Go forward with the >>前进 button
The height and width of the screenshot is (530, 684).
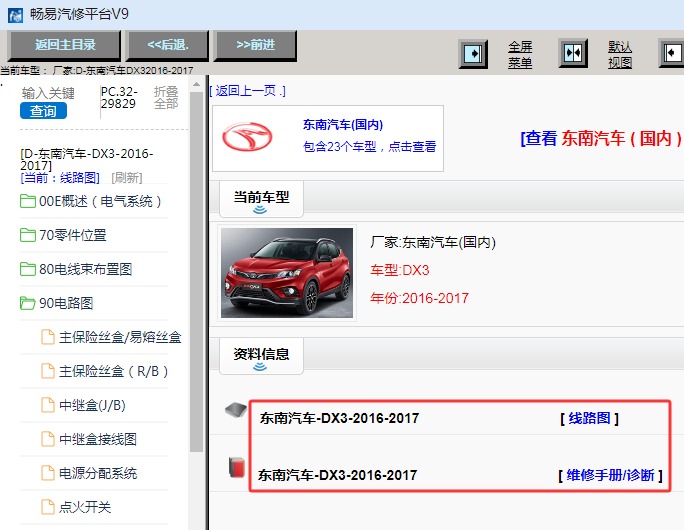coord(255,45)
